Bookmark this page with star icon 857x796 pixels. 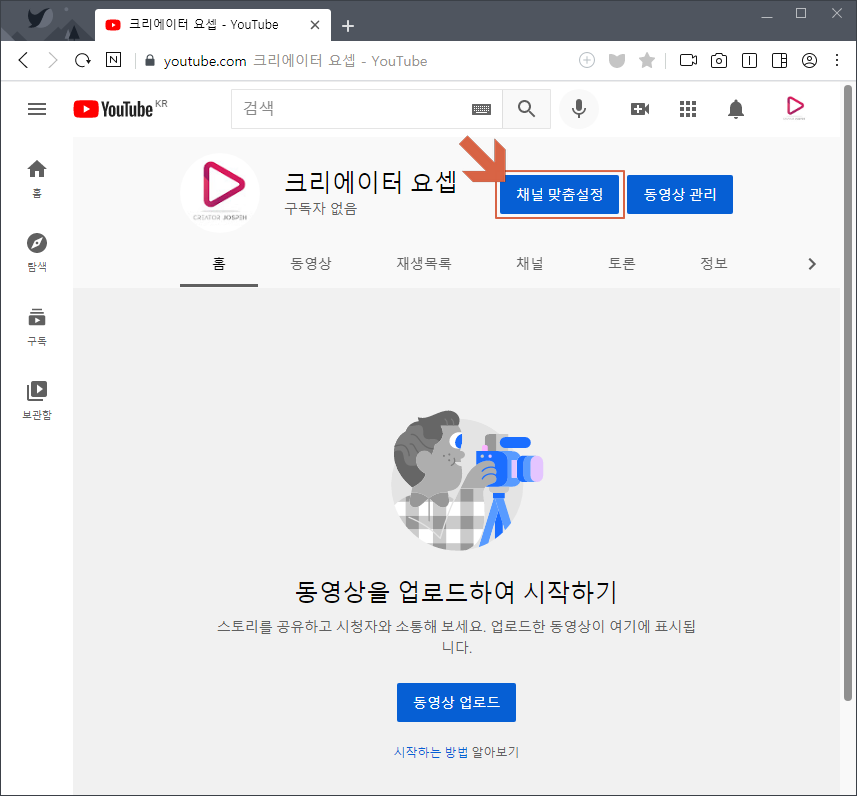pyautogui.click(x=647, y=60)
